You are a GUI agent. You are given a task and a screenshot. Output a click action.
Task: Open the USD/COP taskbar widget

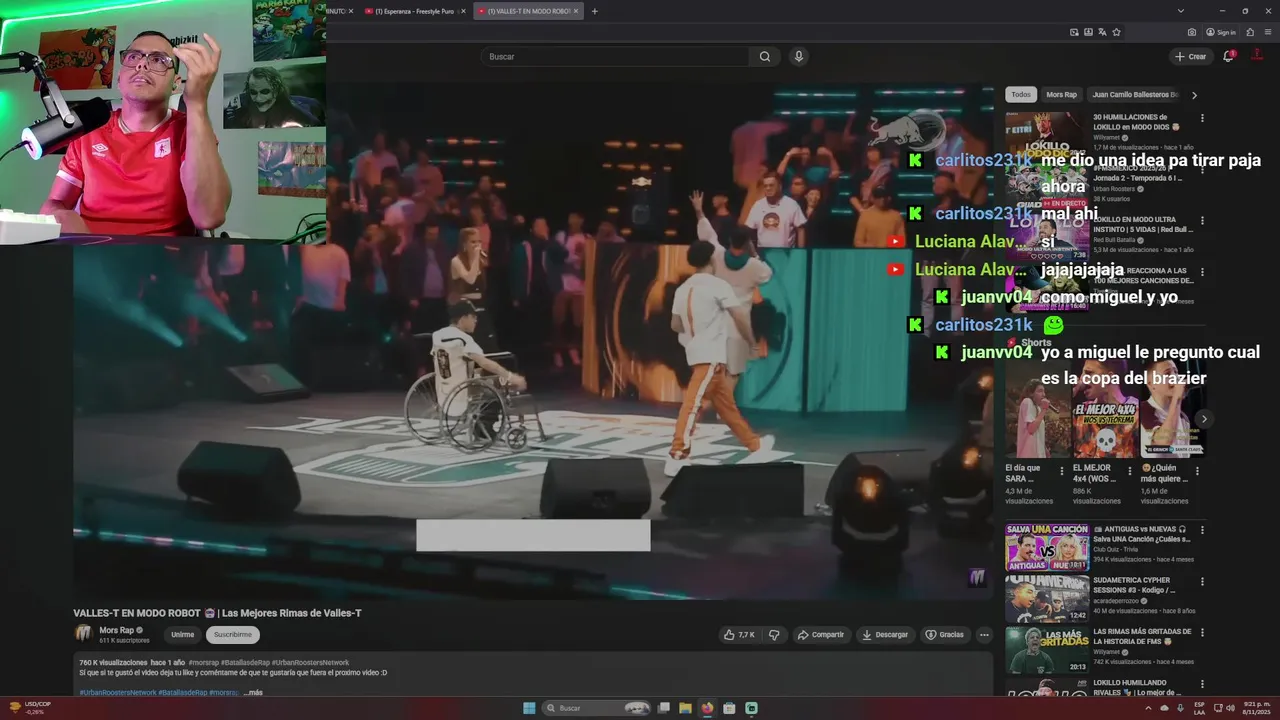point(32,708)
